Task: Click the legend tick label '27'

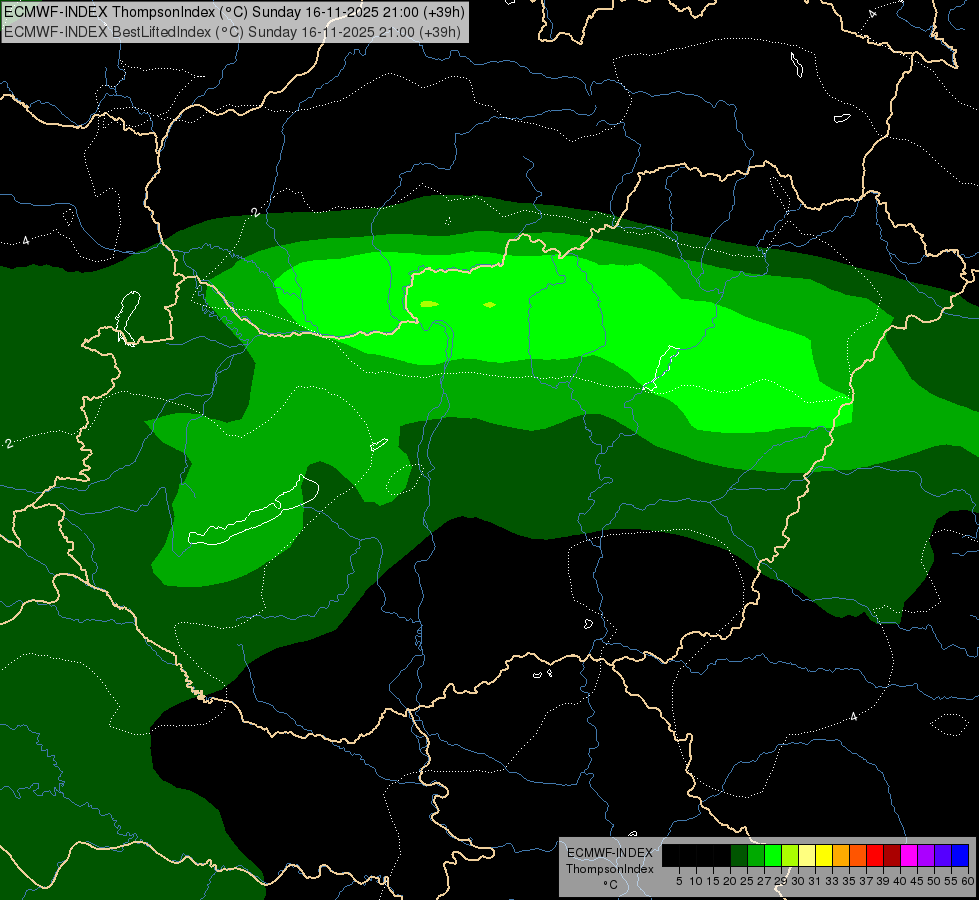Action: (765, 881)
